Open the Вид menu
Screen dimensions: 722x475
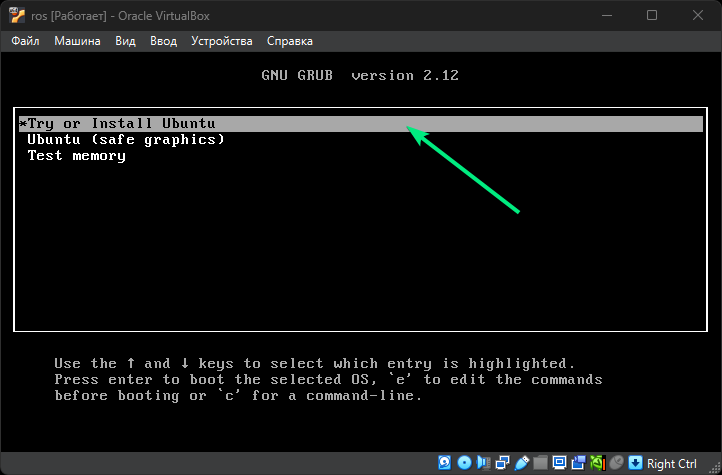coord(125,41)
